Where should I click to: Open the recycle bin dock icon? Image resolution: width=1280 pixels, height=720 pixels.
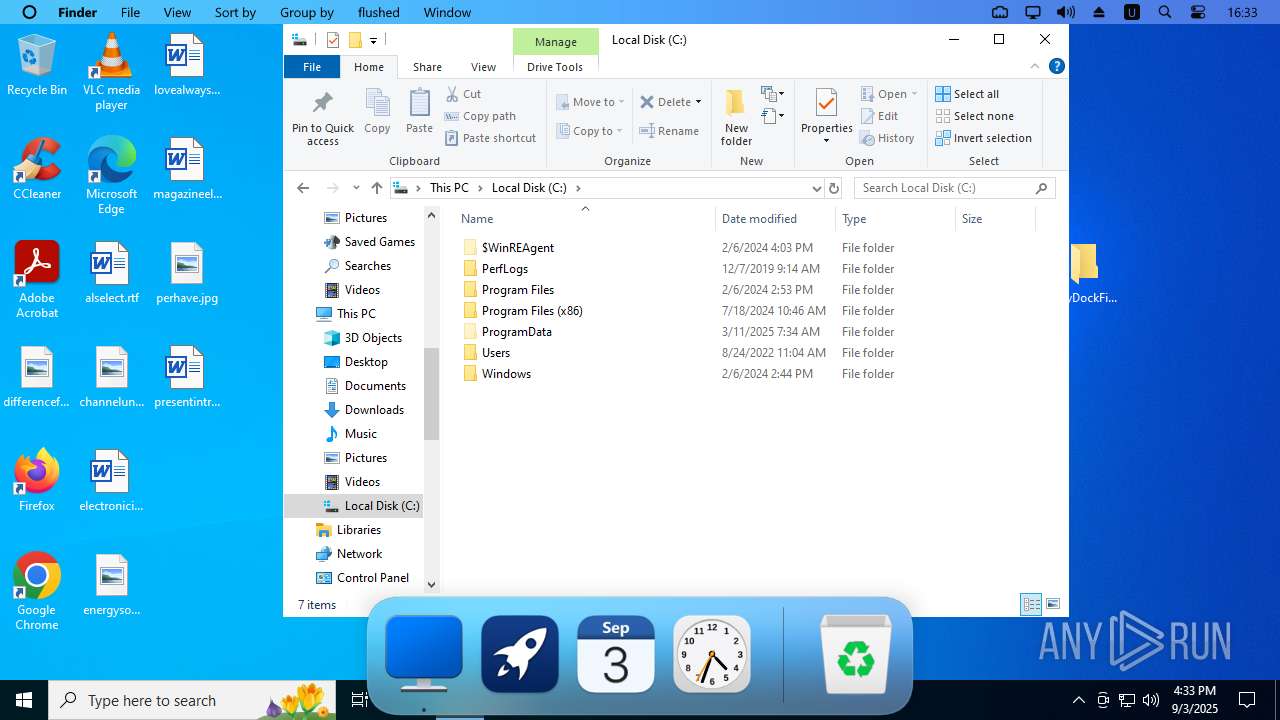click(x=856, y=655)
